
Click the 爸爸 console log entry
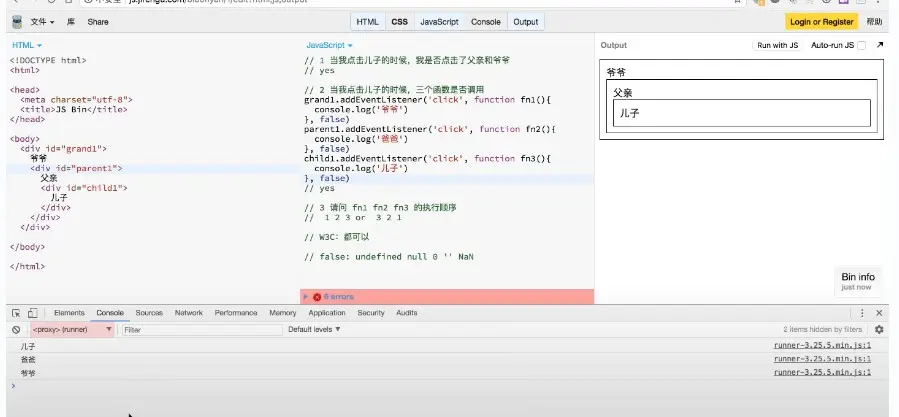pyautogui.click(x=28, y=360)
